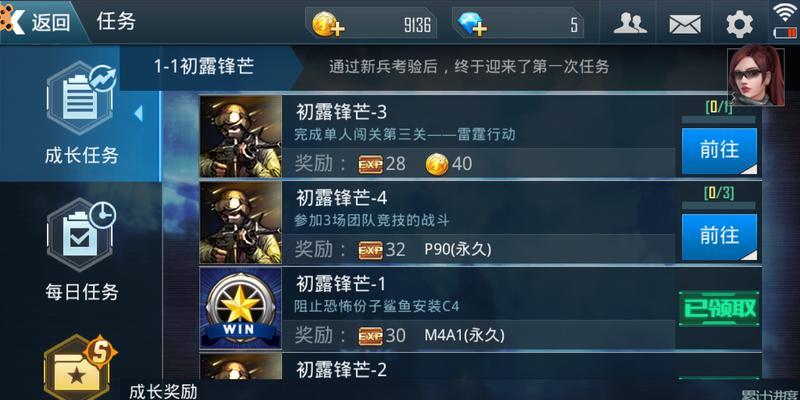The height and width of the screenshot is (400, 800).
Task: Click 前往 for 初露锋芒-3 mission
Action: 719,151
